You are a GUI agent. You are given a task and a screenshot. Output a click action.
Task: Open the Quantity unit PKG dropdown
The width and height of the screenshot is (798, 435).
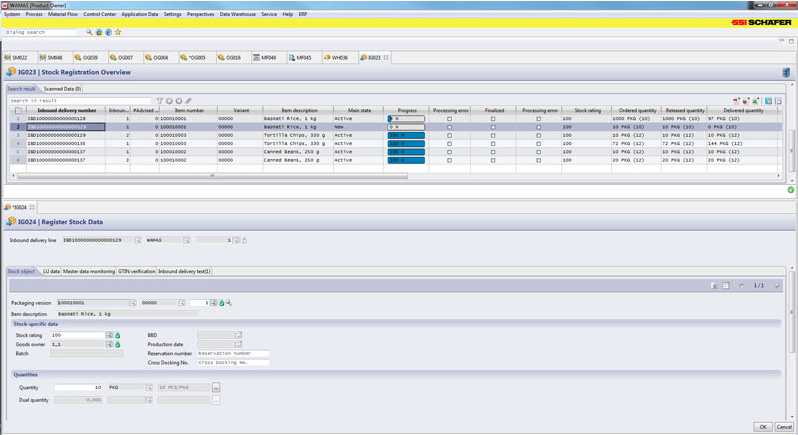coord(149,388)
